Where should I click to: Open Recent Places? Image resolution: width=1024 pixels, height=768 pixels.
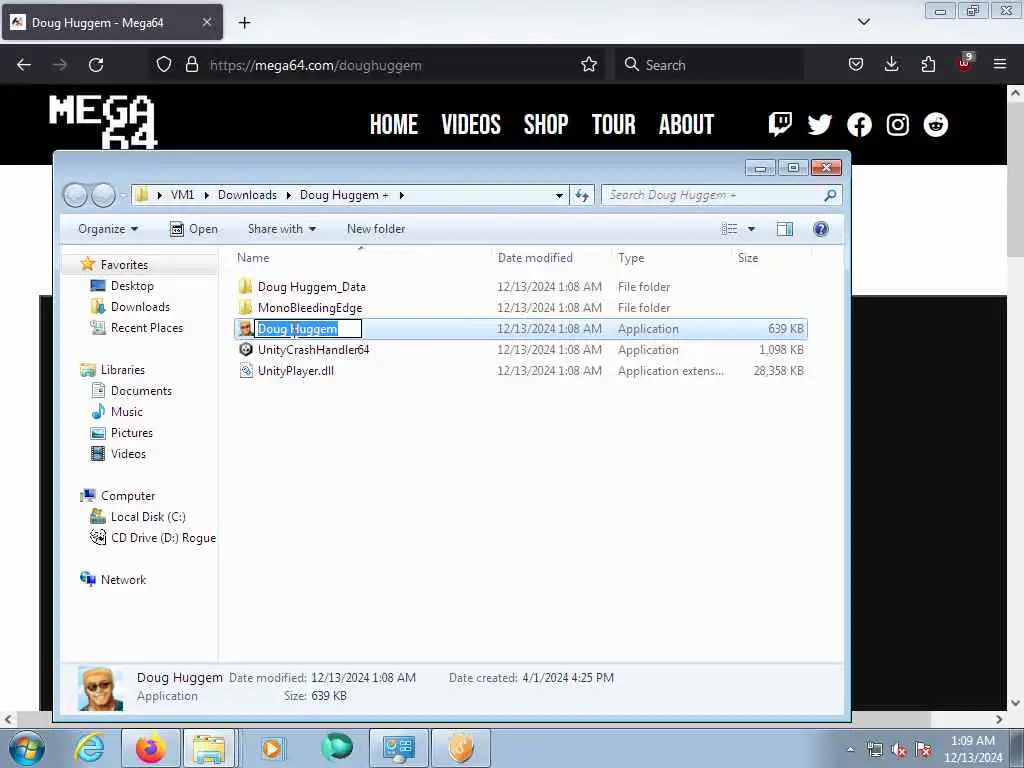(x=146, y=327)
